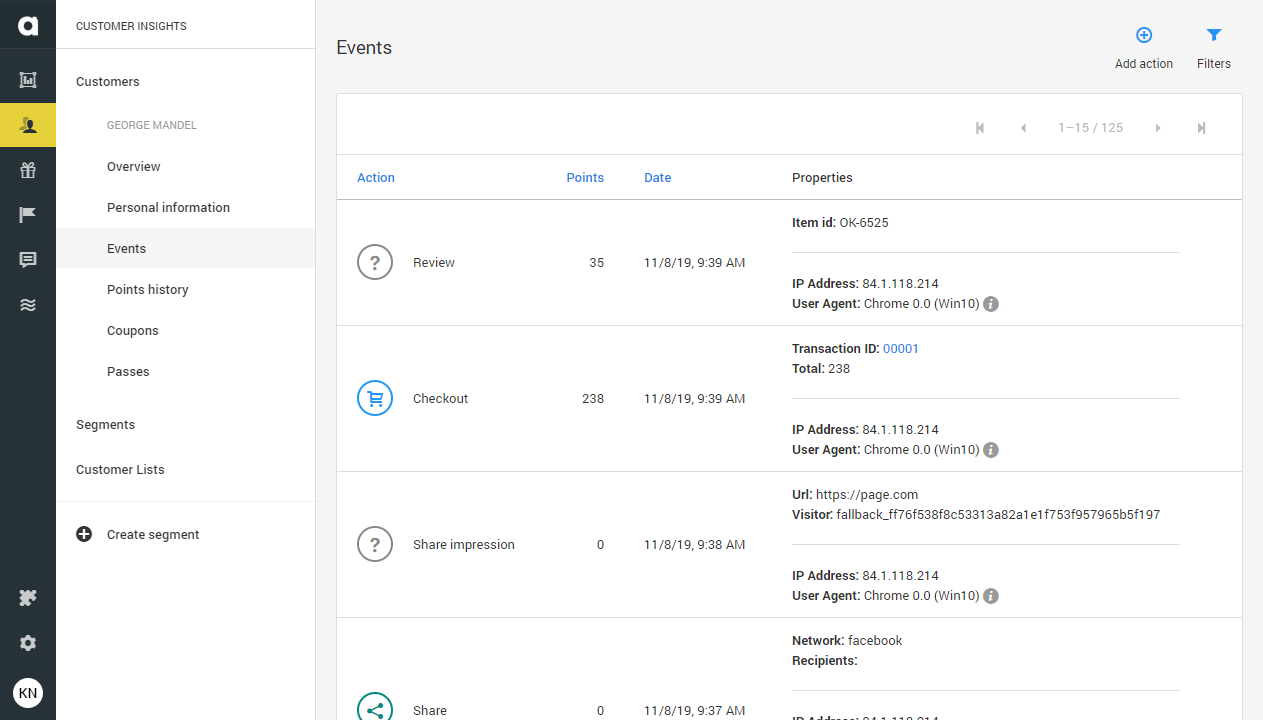Image resolution: width=1263 pixels, height=720 pixels.
Task: Sort events by Points column
Action: click(x=585, y=178)
